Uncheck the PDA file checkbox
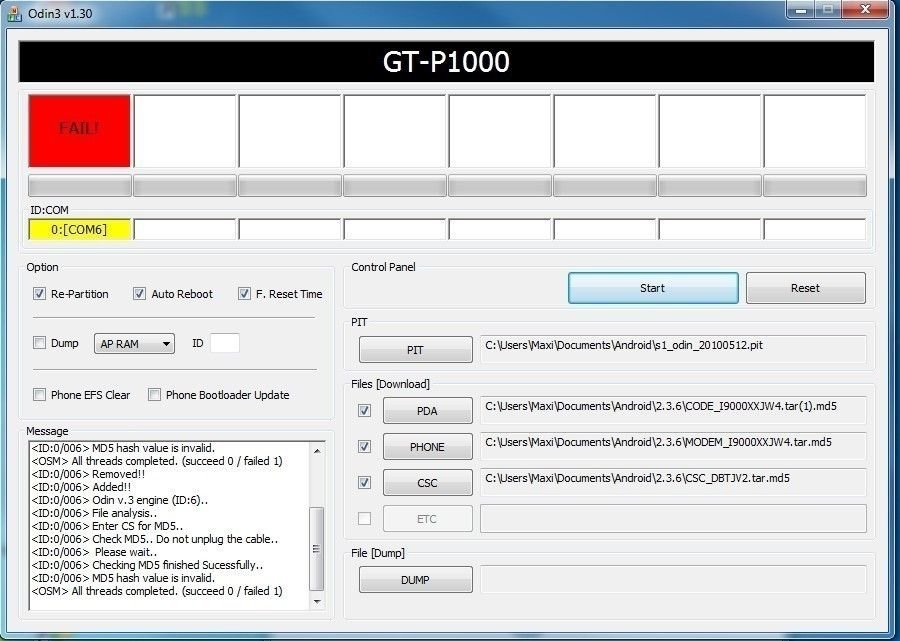This screenshot has width=900, height=641. click(x=364, y=411)
